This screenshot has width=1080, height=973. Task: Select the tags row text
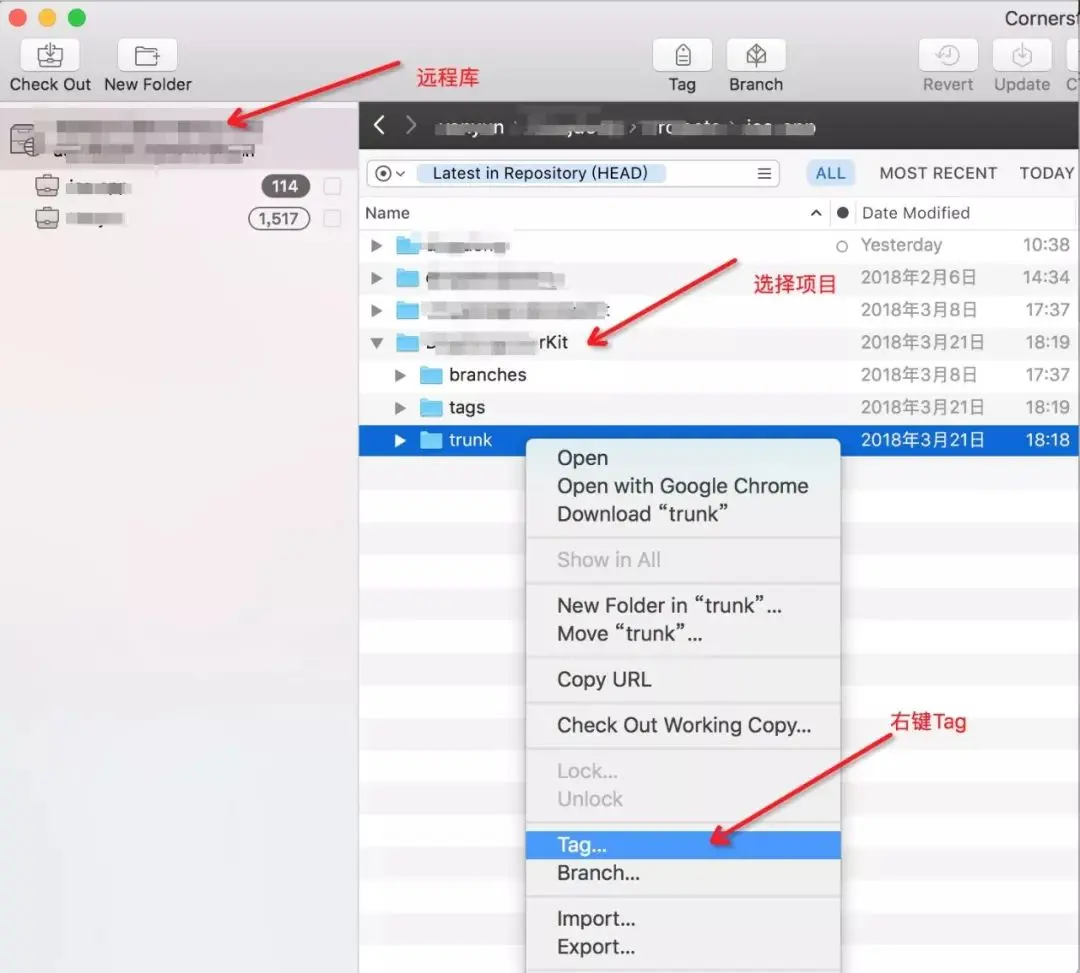(467, 408)
